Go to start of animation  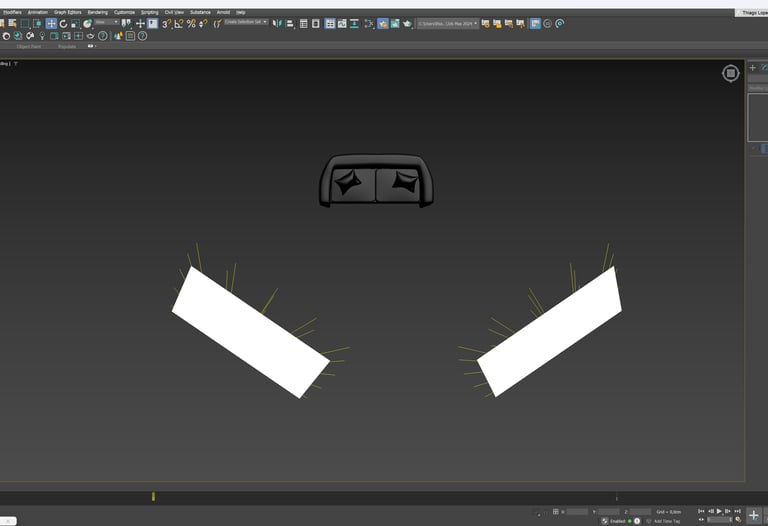tap(701, 511)
